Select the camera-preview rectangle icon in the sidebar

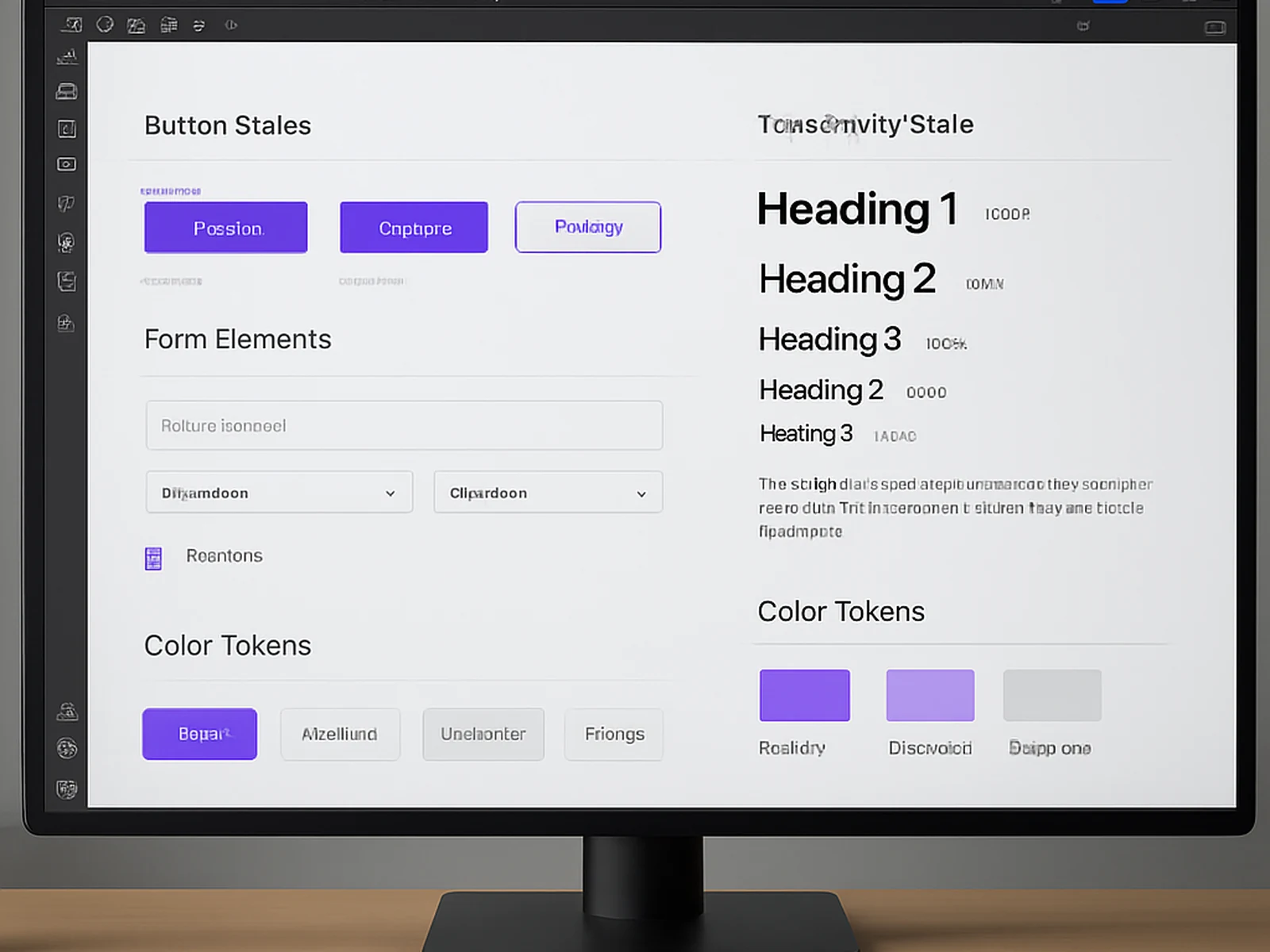(x=67, y=164)
